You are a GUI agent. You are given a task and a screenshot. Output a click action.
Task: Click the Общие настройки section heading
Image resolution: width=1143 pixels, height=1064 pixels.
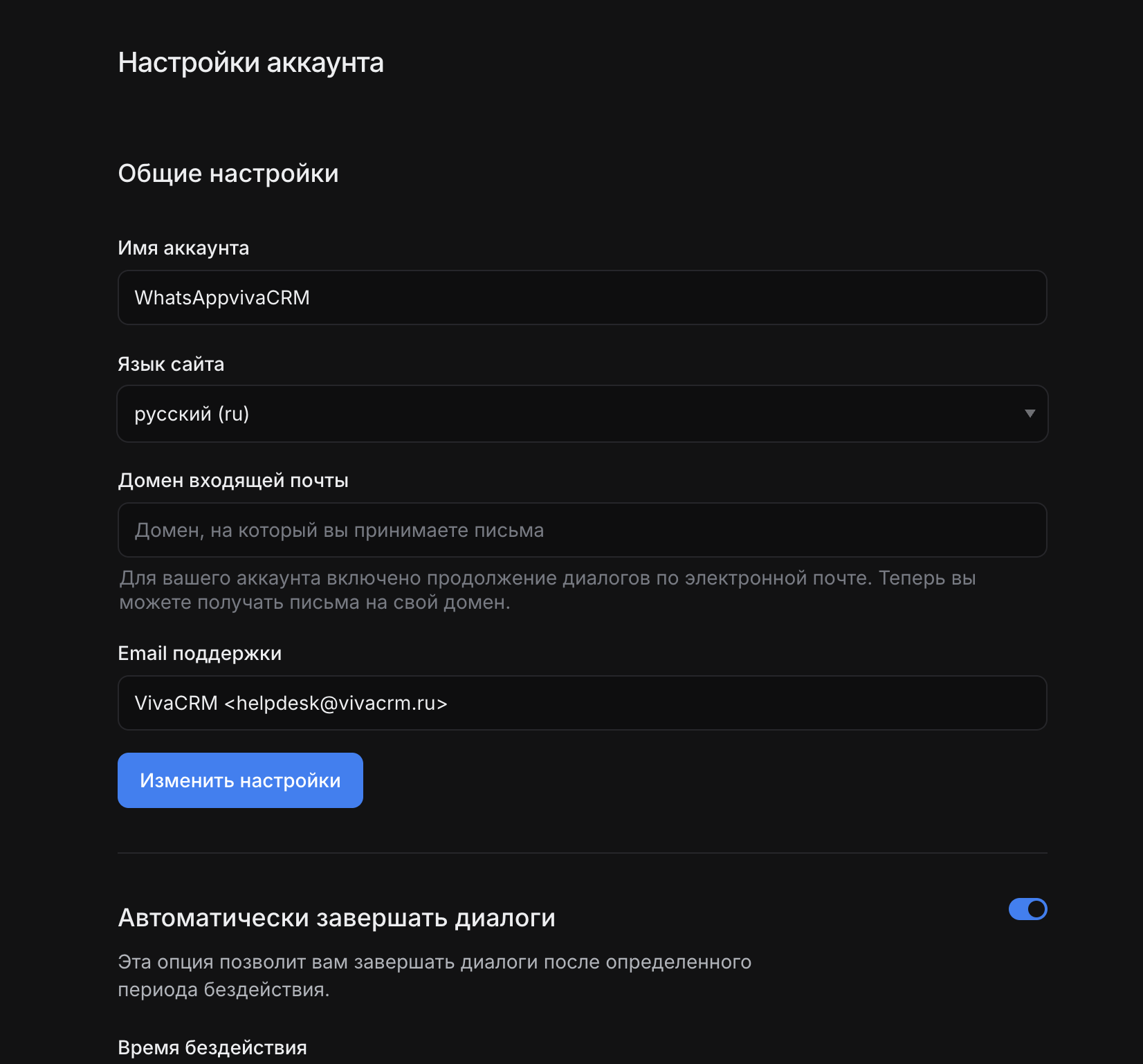(228, 173)
